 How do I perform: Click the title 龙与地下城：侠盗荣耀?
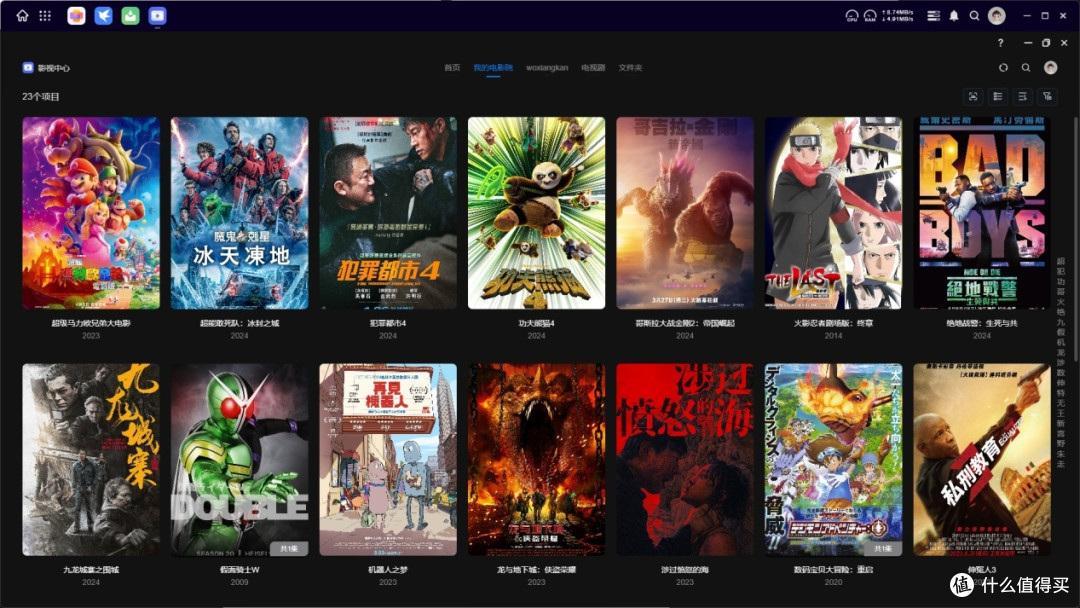537,569
